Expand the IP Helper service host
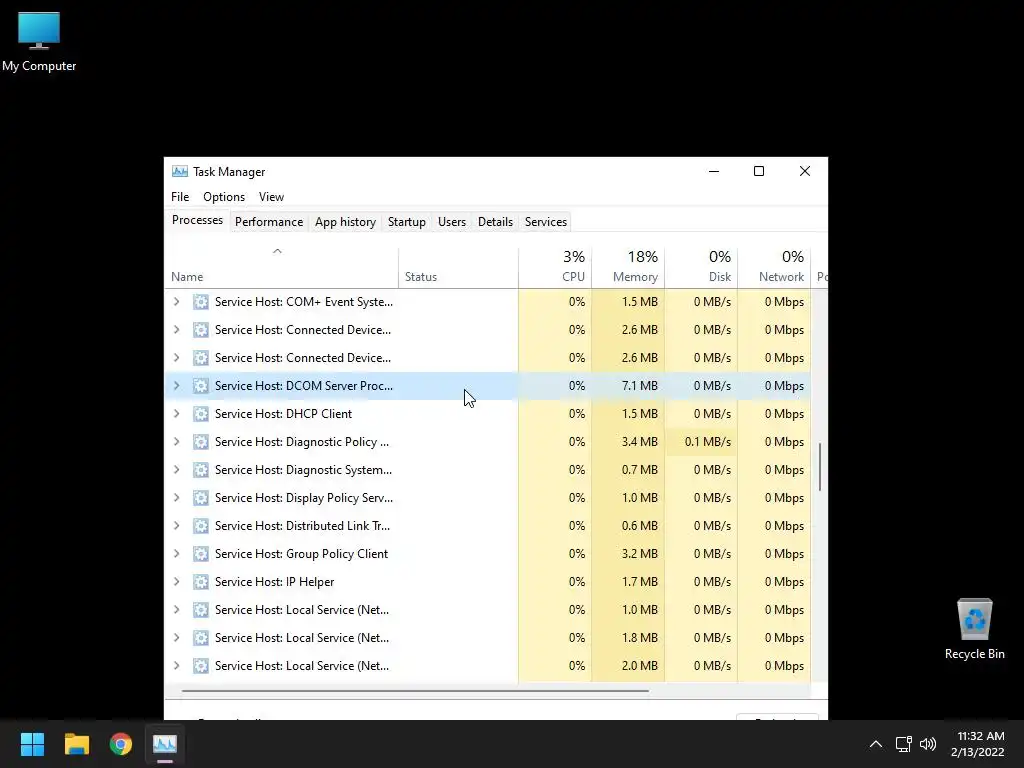Screen dimensions: 1024x768 [x=176, y=582]
